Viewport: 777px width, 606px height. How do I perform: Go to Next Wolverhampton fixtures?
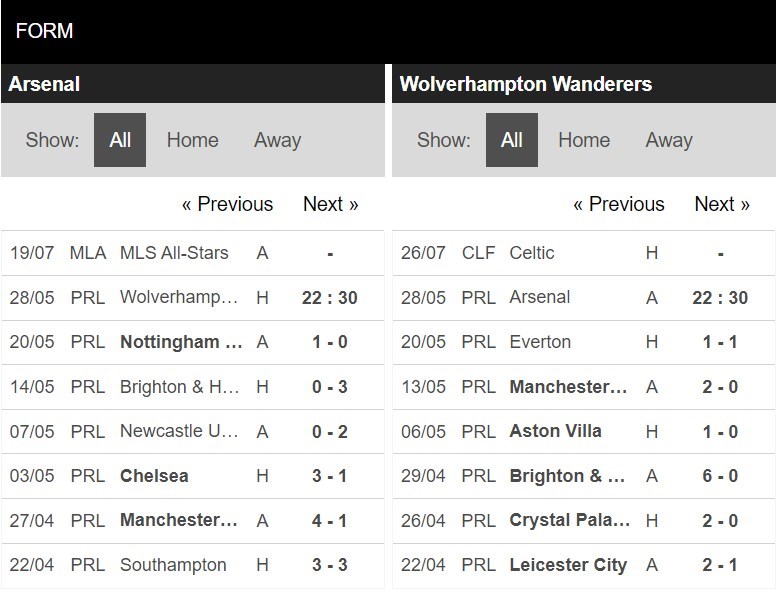[x=722, y=204]
